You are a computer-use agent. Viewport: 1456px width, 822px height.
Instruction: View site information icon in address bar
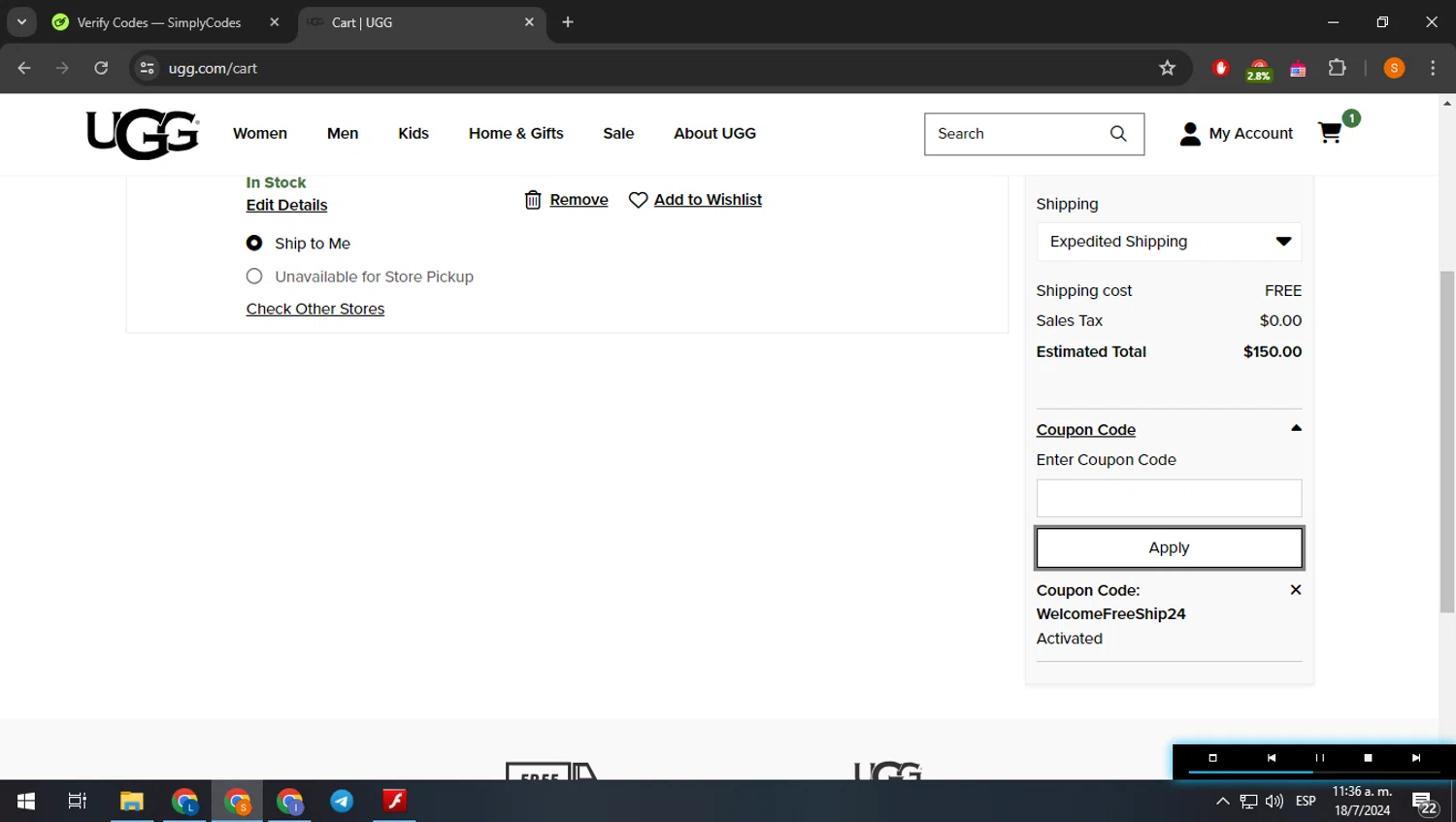click(147, 68)
